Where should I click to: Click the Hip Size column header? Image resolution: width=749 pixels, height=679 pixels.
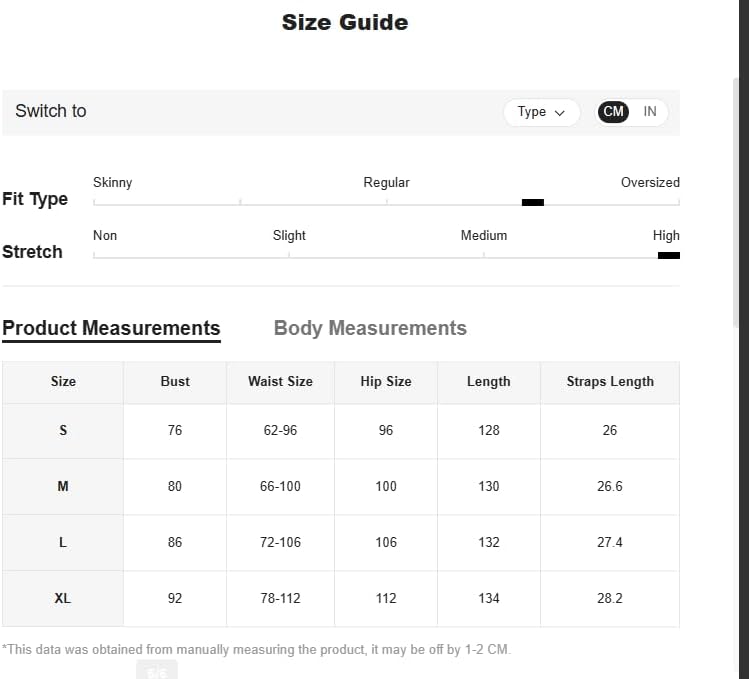[x=386, y=382]
